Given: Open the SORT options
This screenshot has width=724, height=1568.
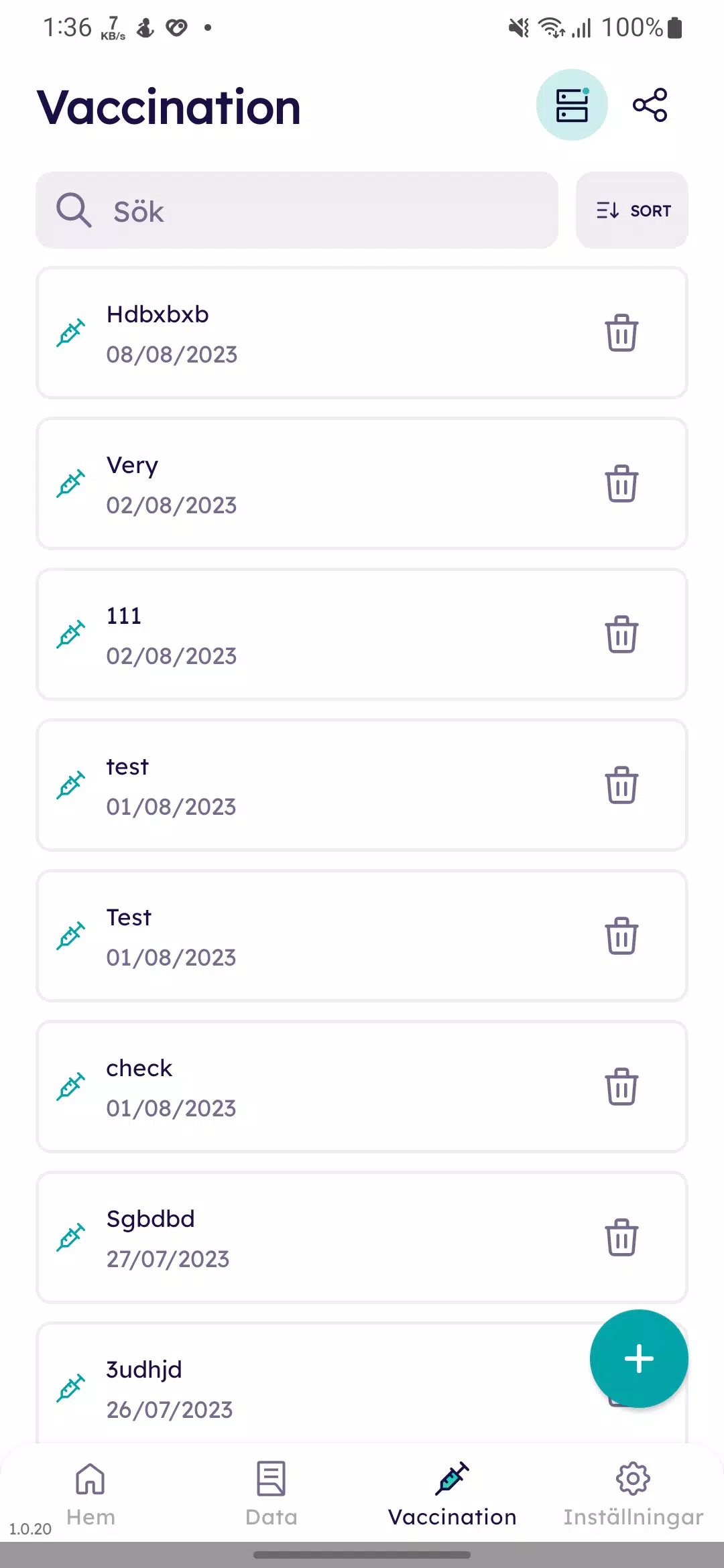Looking at the screenshot, I should coord(632,210).
